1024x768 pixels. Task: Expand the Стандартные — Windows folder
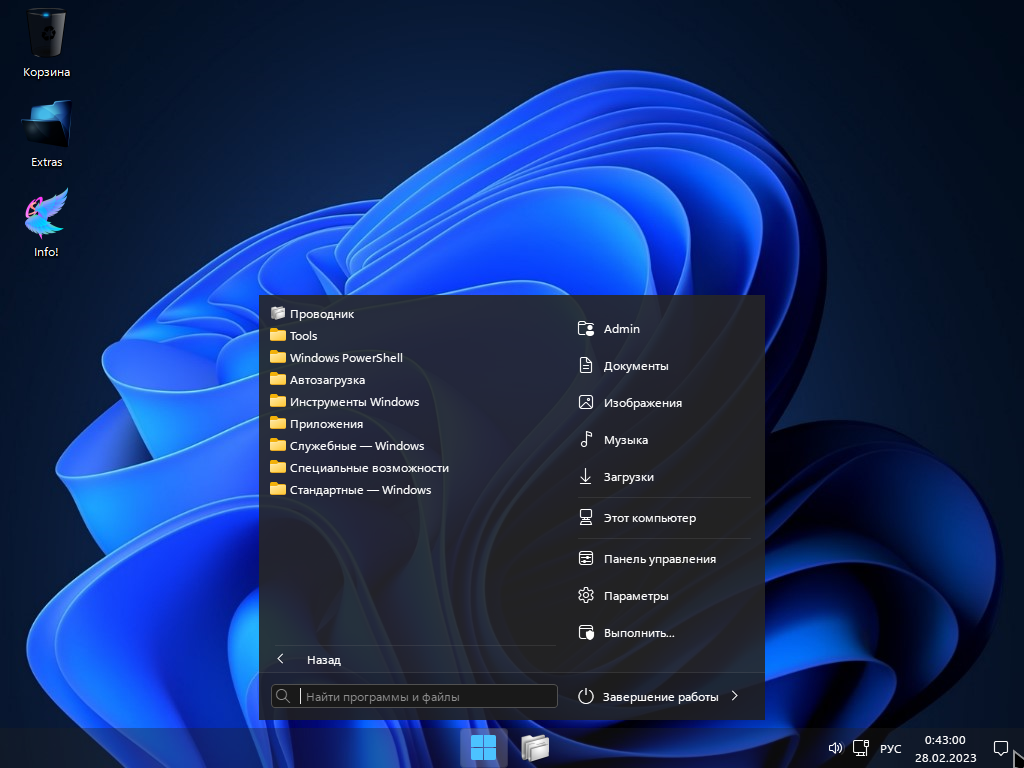351,490
